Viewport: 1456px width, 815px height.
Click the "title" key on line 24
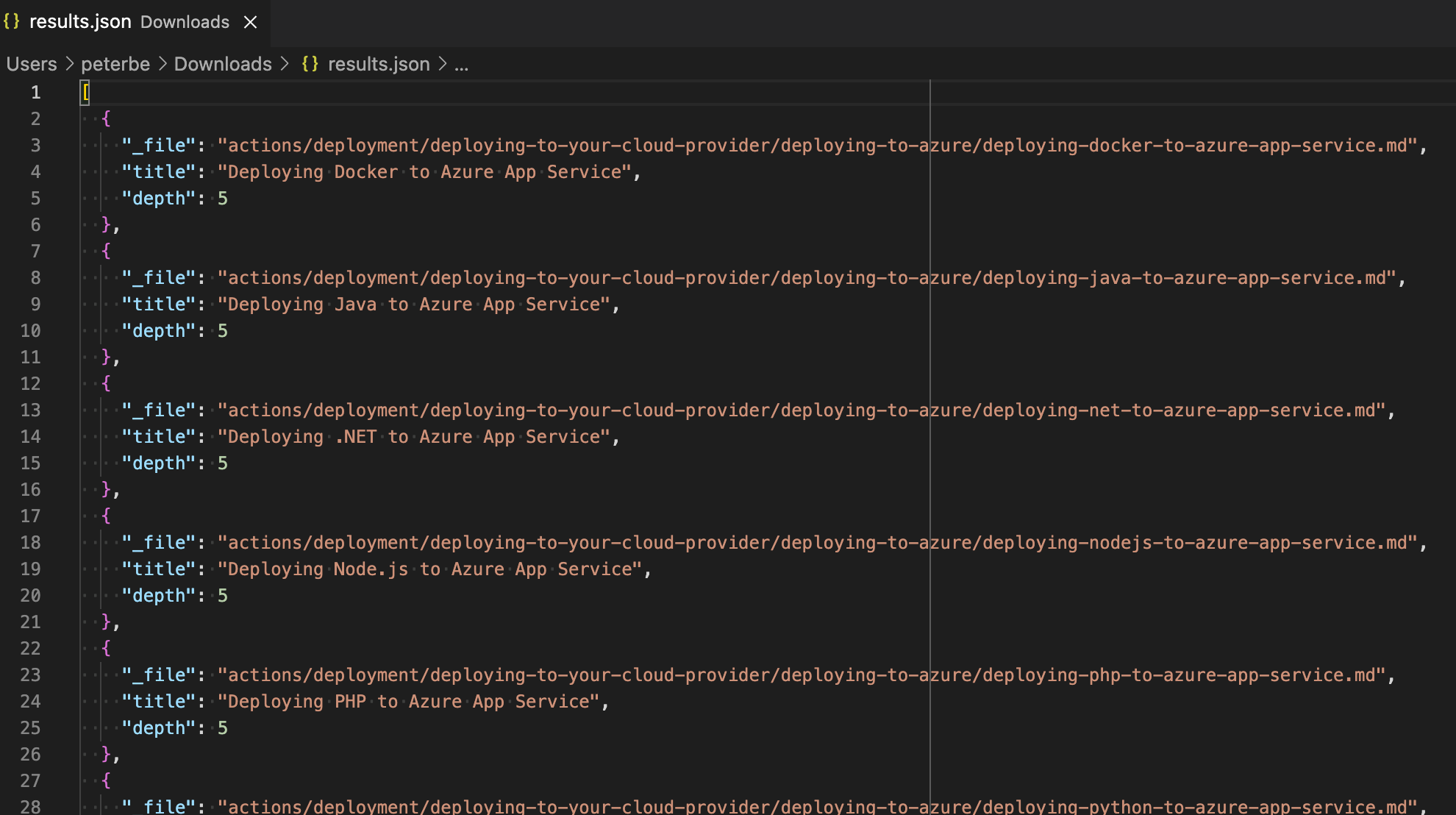coord(159,701)
